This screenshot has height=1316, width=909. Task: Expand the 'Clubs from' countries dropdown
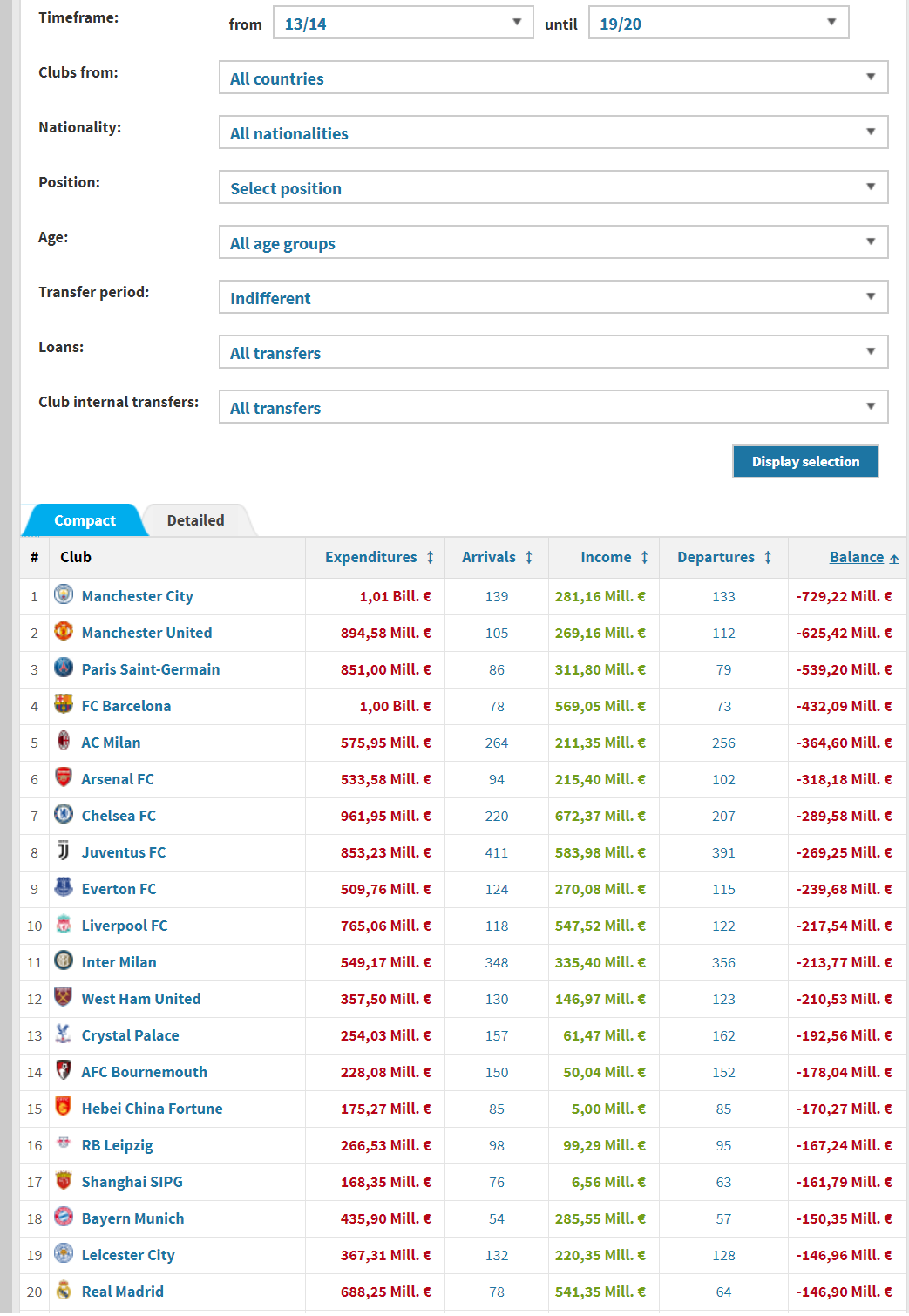[553, 78]
